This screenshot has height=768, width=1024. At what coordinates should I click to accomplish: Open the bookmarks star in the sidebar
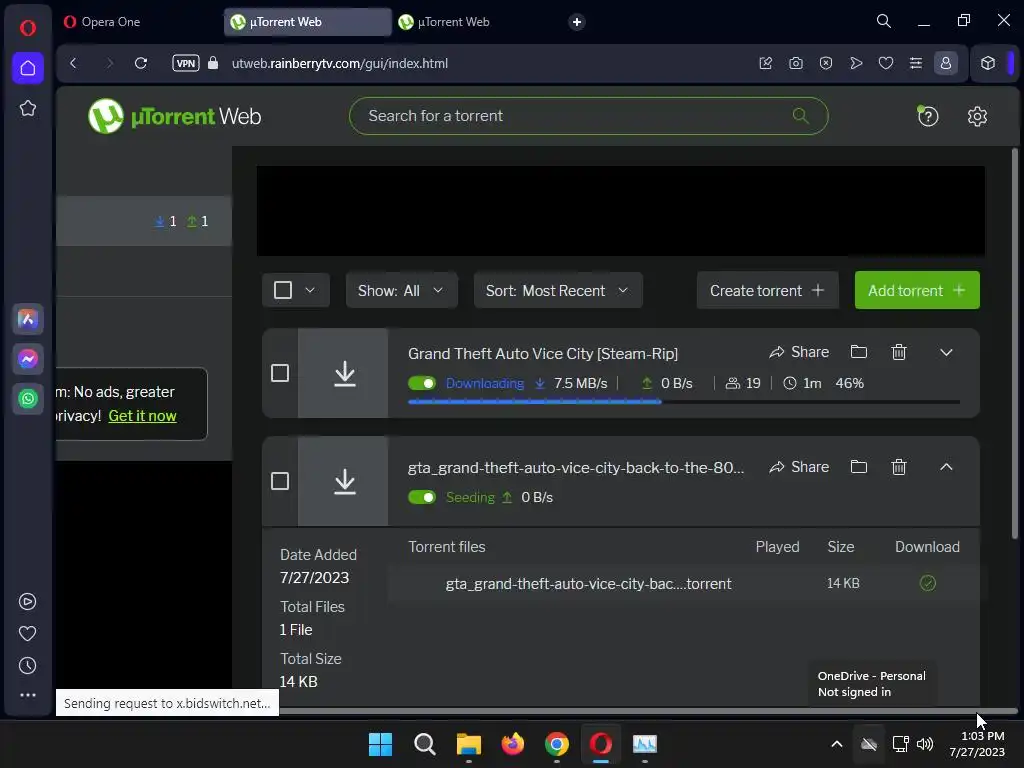[x=27, y=108]
